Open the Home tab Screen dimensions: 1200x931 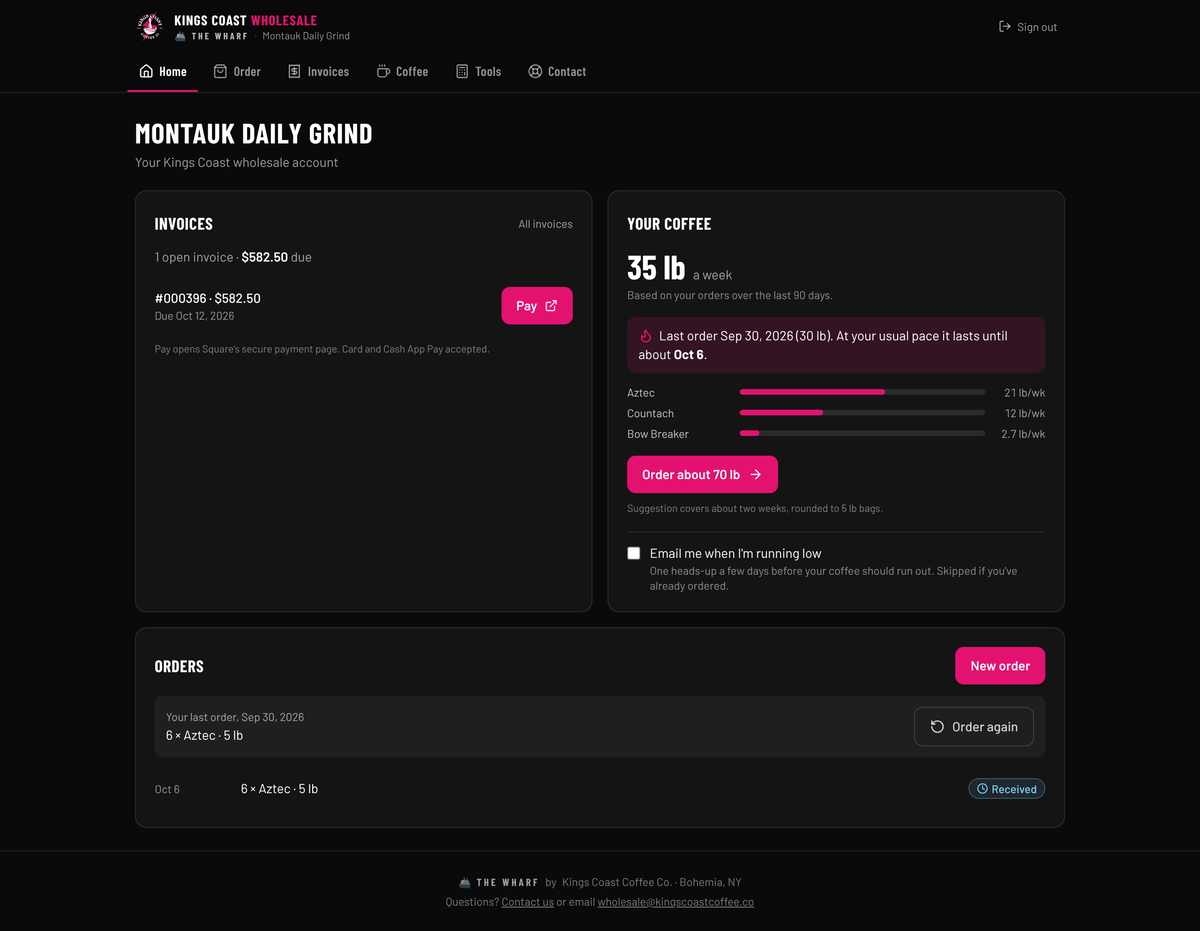click(x=163, y=71)
